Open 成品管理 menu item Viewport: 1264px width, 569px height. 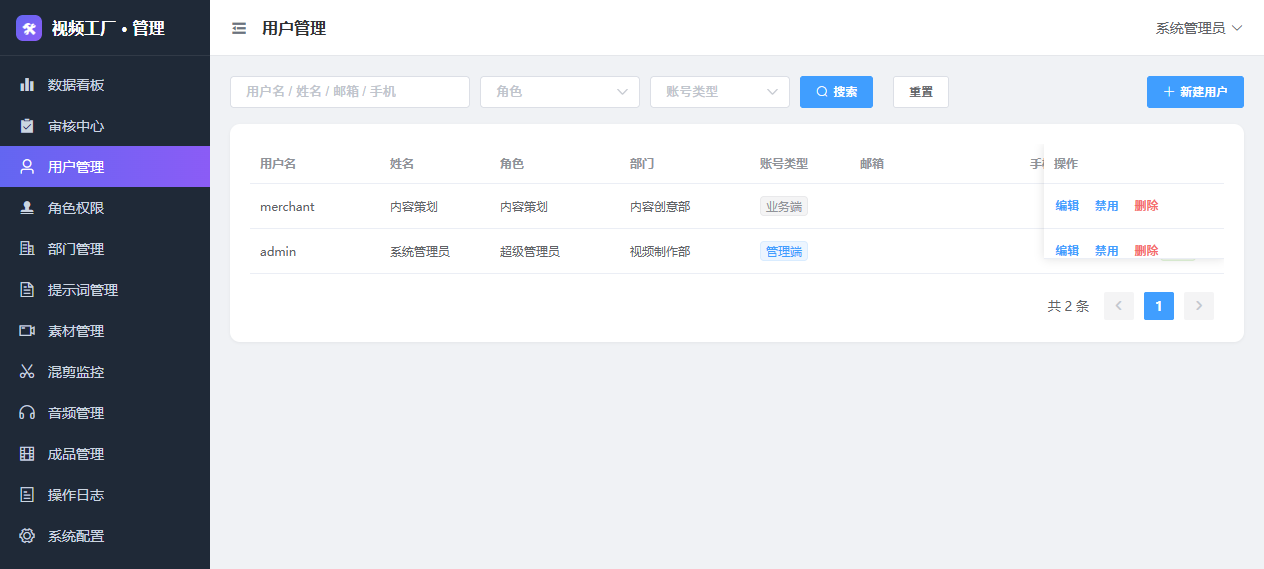click(105, 454)
